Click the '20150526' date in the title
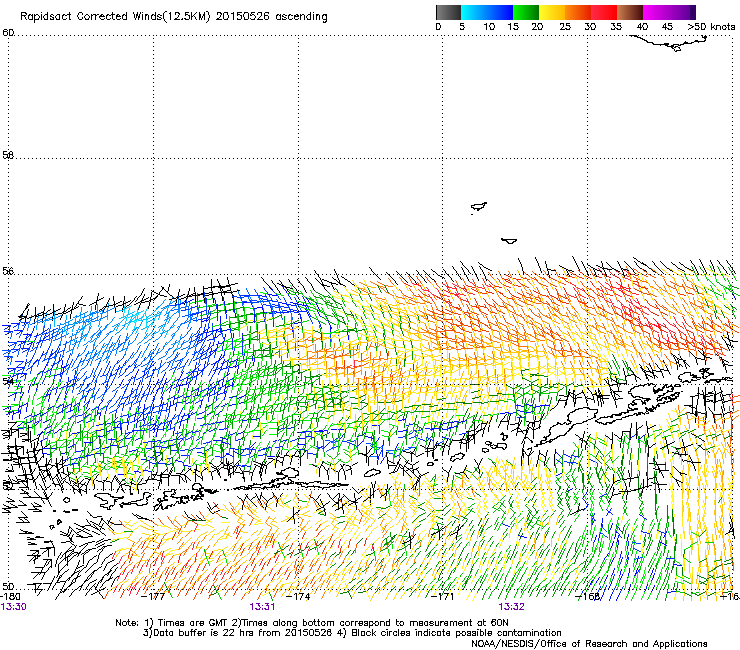Screen dimensions: 740x650 tap(243, 17)
